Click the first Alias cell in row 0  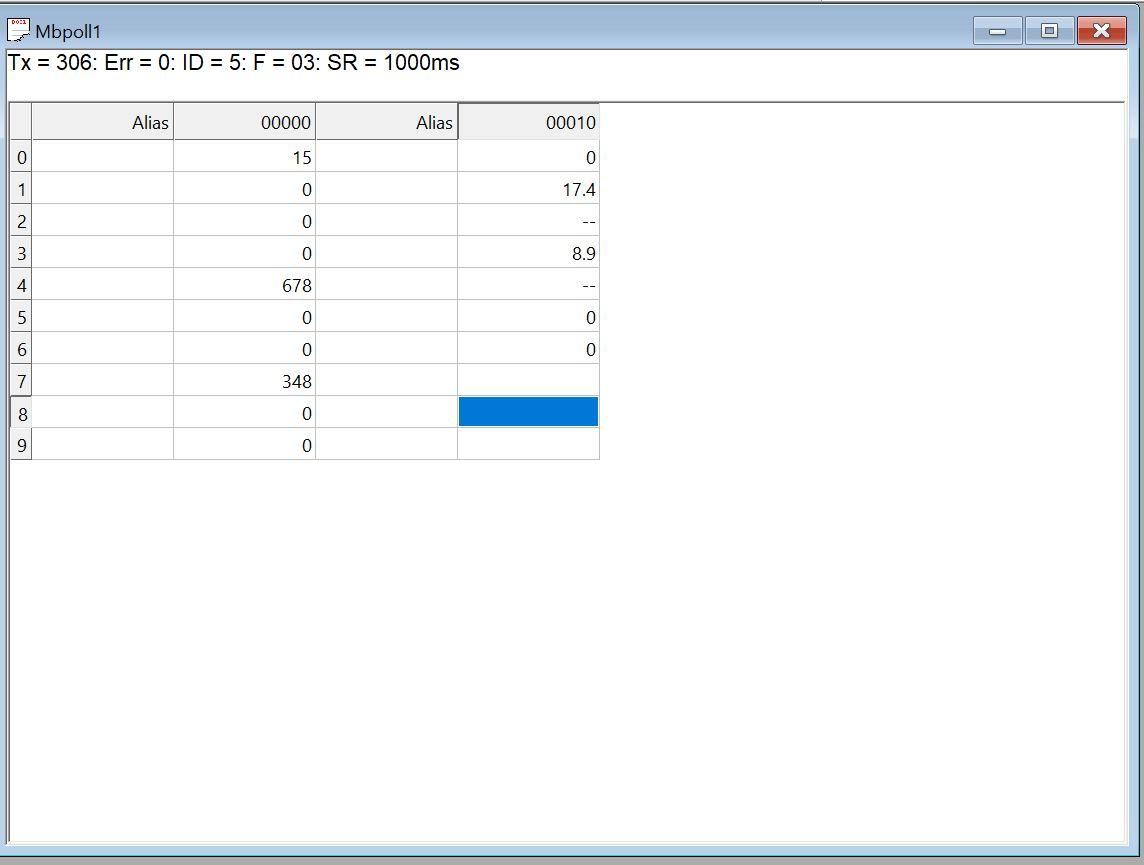(x=103, y=157)
